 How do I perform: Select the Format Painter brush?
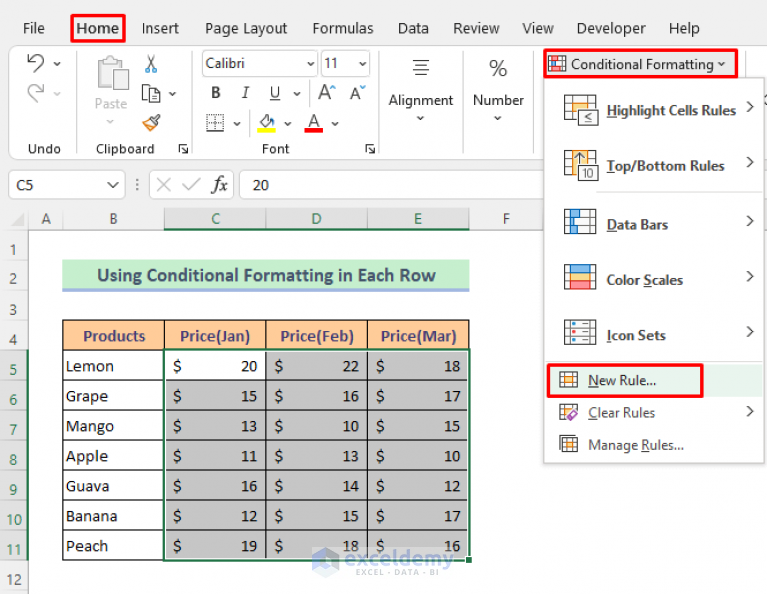pyautogui.click(x=151, y=123)
